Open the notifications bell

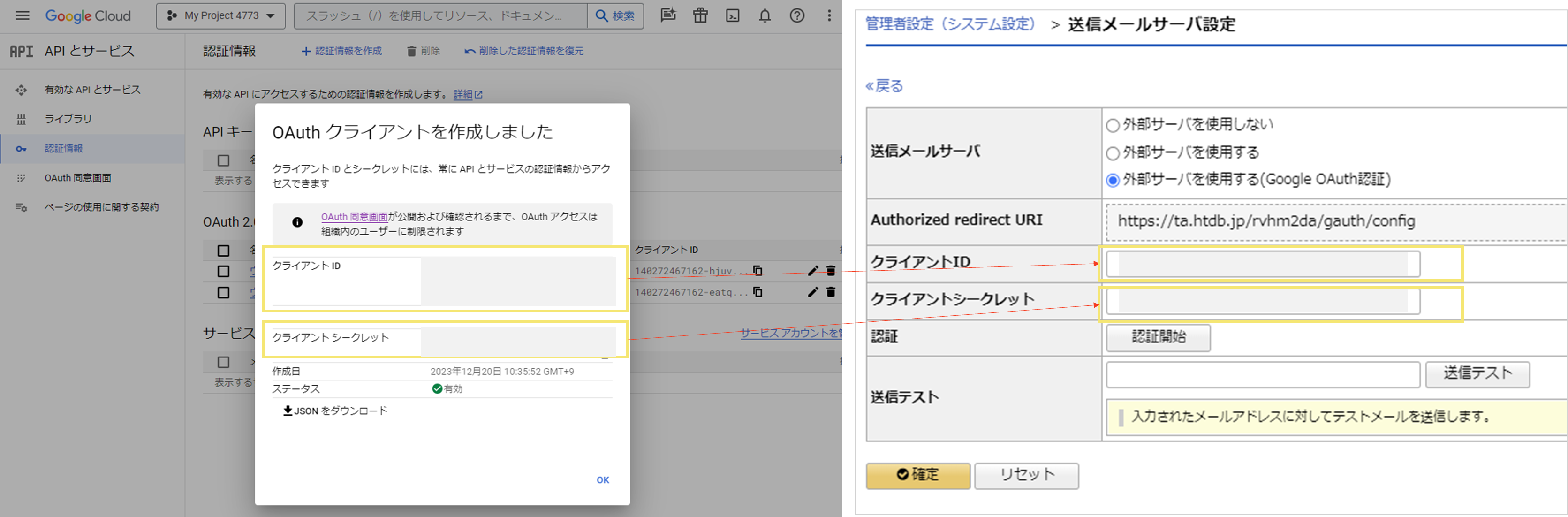764,16
